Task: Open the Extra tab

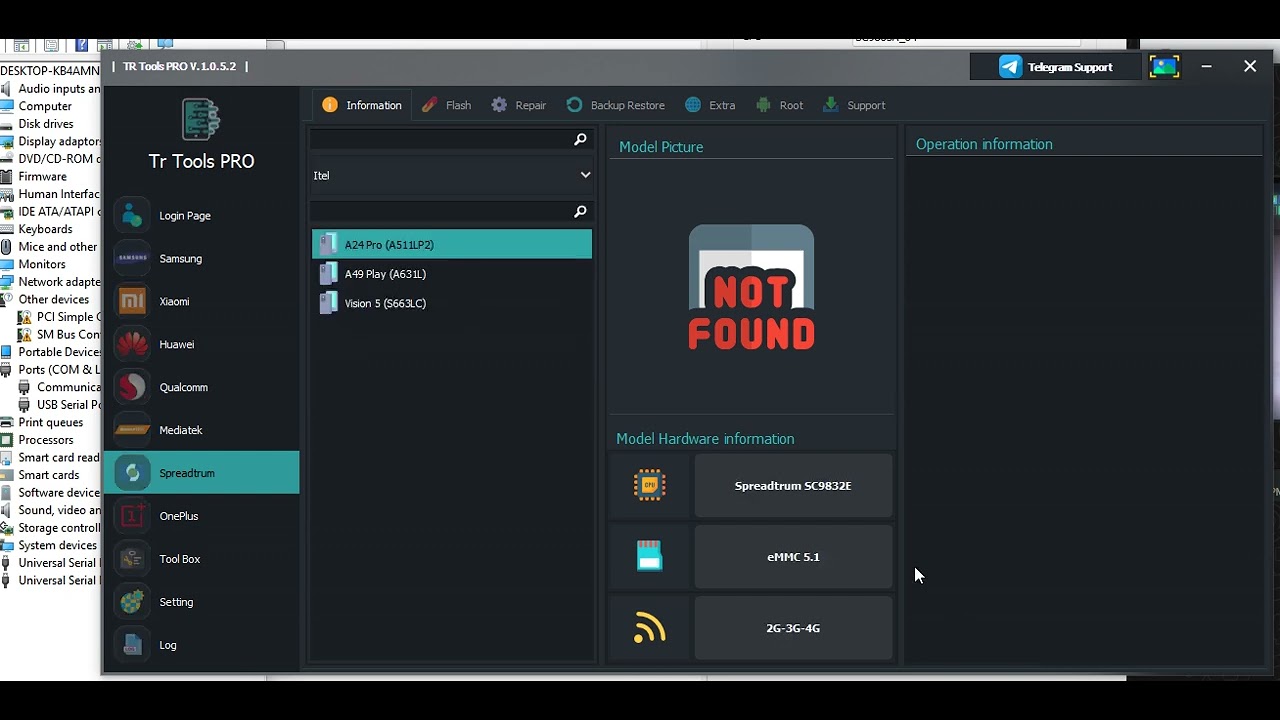Action: (x=710, y=105)
